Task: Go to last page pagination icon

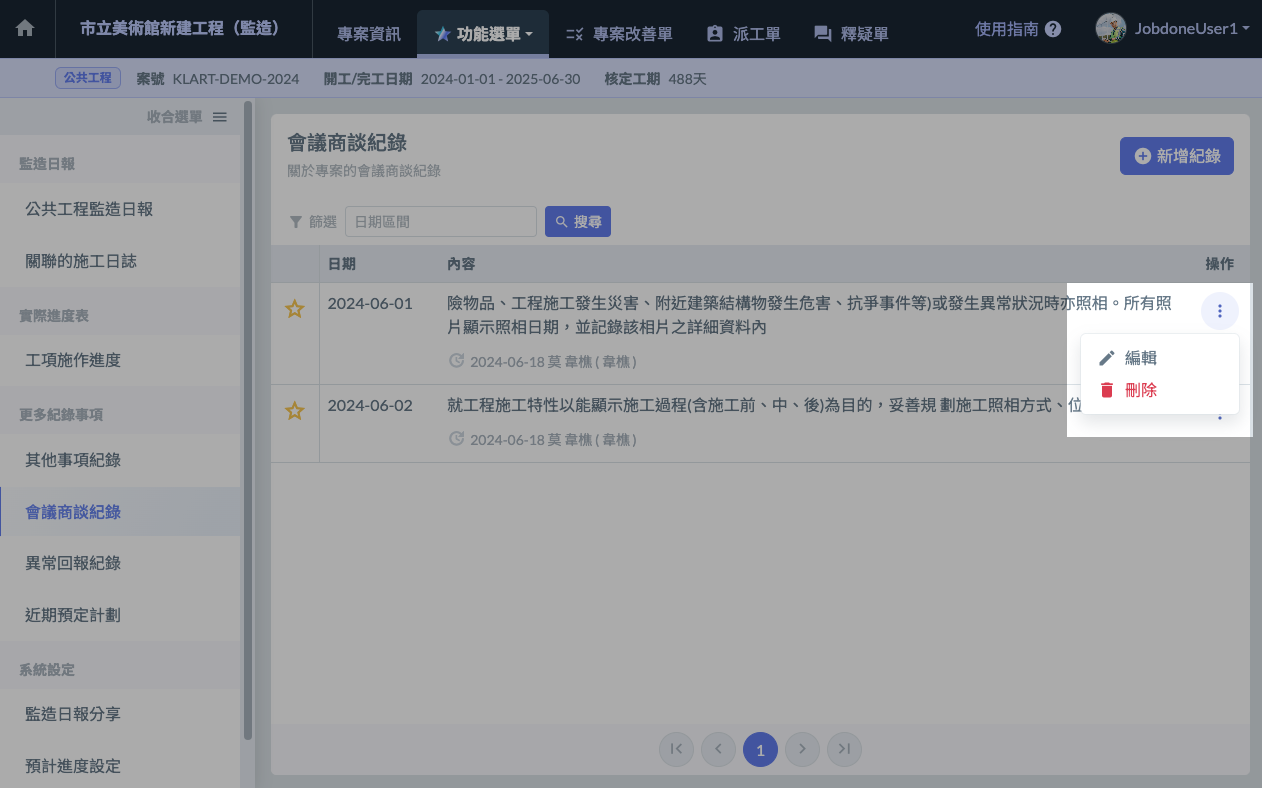Action: 844,749
